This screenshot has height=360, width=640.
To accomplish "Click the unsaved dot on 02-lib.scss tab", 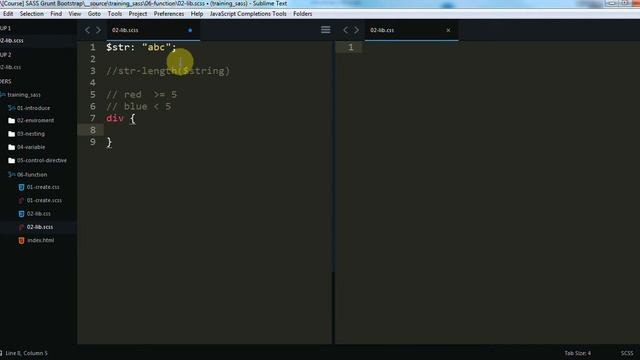I will pyautogui.click(x=190, y=30).
